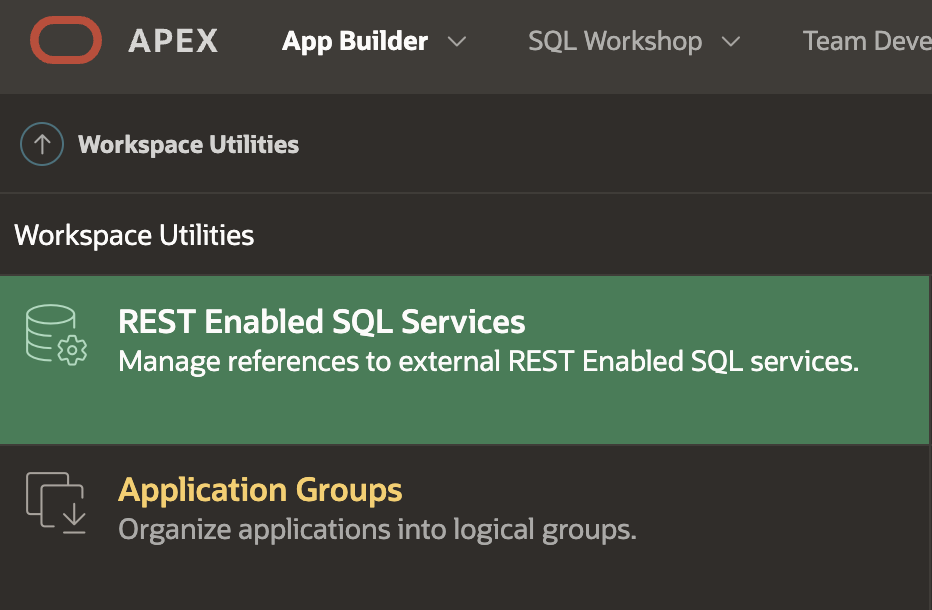Click the REST Enabled SQL database gear icon
932x610 pixels.
coord(73,349)
